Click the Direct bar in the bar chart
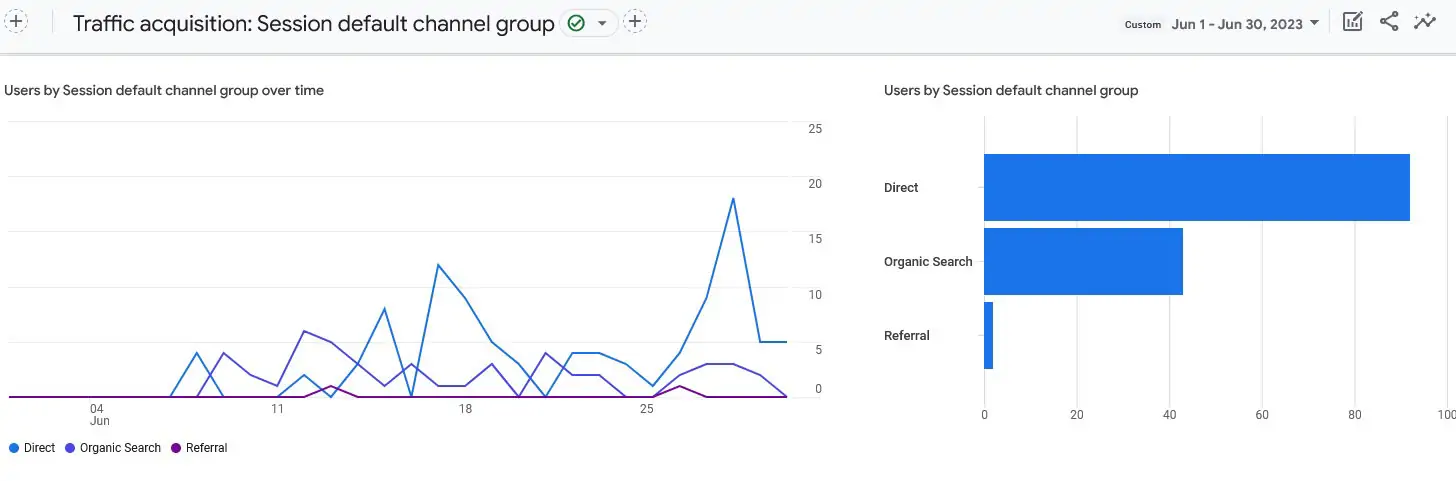The width and height of the screenshot is (1456, 481). 1196,187
